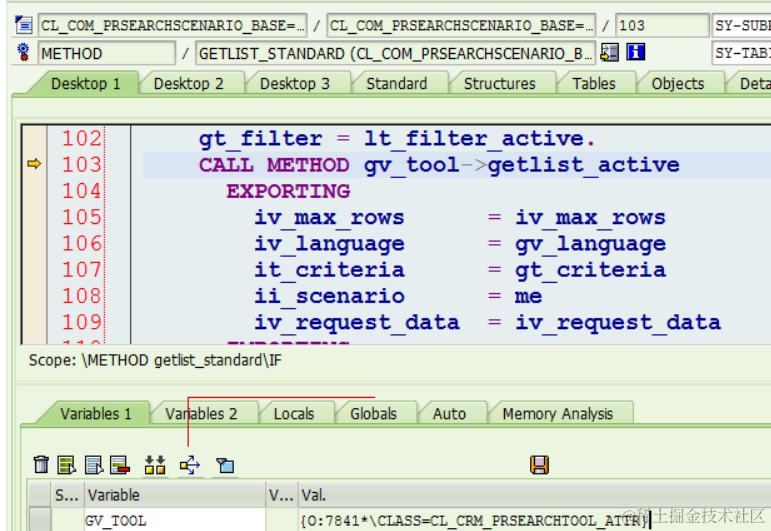Click the iv_language parameter in code
The image size is (771, 531).
coord(329,244)
